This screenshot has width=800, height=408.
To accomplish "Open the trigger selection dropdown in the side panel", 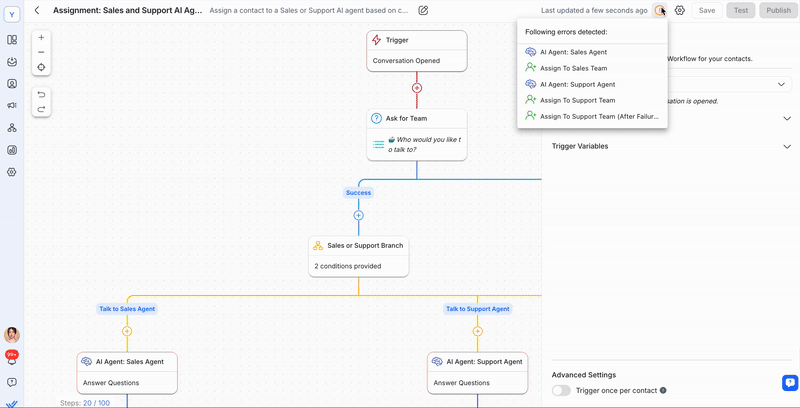I will click(x=781, y=85).
